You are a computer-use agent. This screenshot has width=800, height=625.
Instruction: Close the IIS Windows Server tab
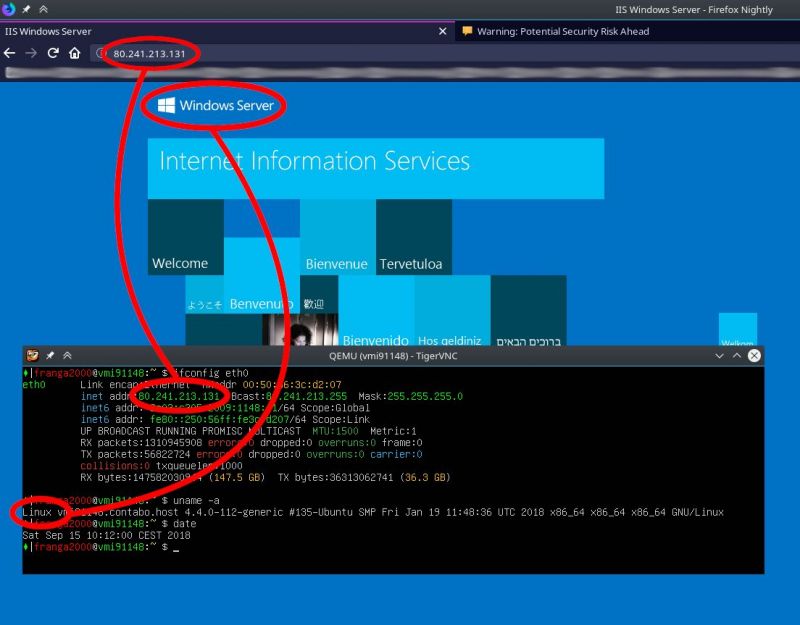pos(442,31)
